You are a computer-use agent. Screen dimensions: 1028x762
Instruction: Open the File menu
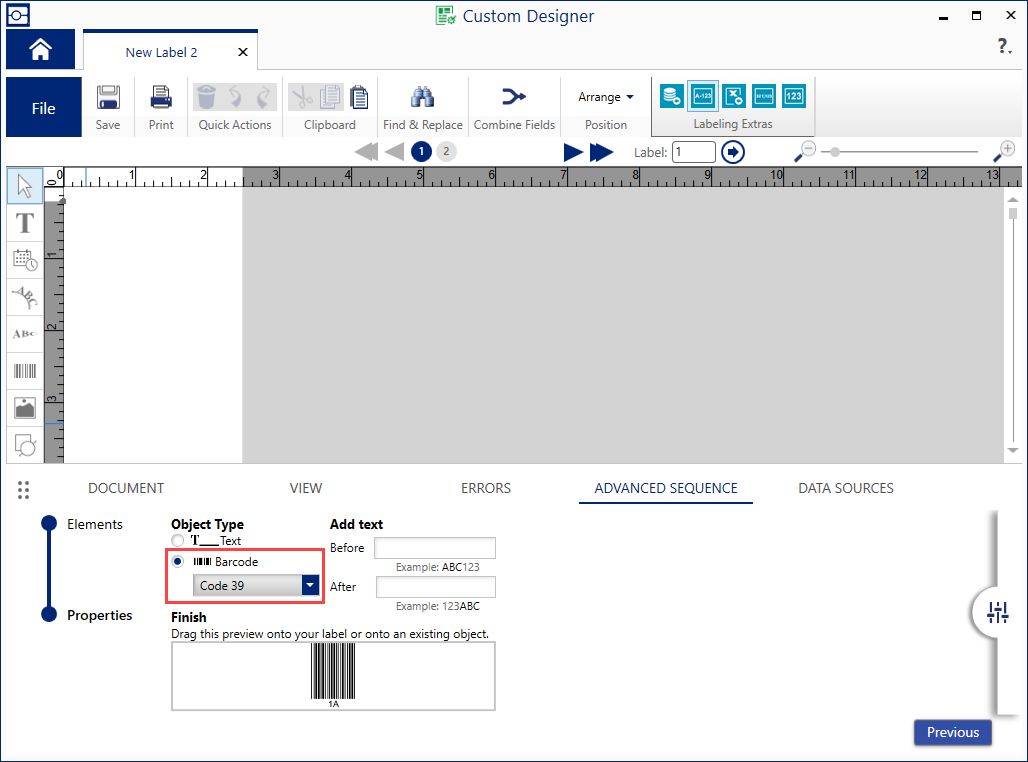(43, 106)
